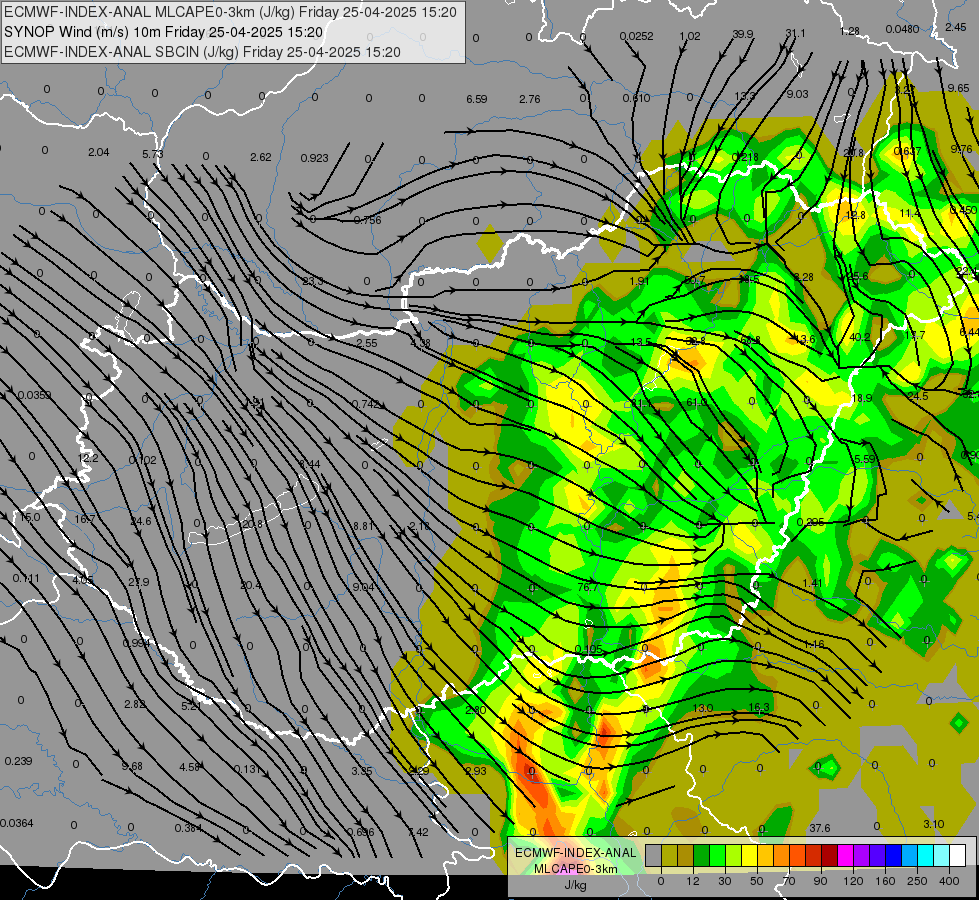The width and height of the screenshot is (979, 900).
Task: Click the map value 1.41
Action: [812, 583]
